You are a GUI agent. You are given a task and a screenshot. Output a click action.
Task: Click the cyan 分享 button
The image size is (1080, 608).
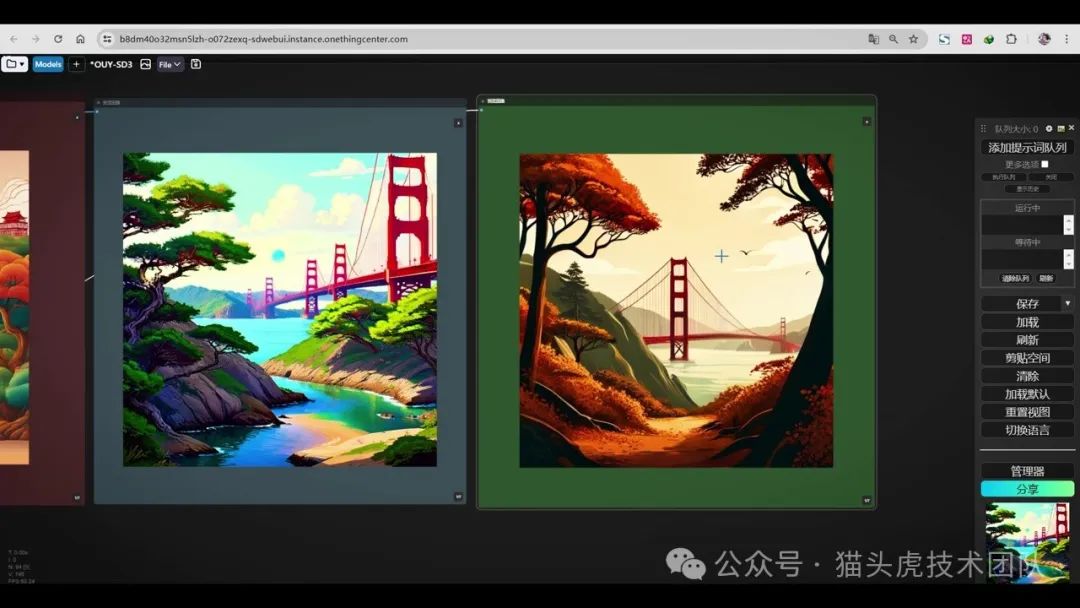click(x=1027, y=489)
